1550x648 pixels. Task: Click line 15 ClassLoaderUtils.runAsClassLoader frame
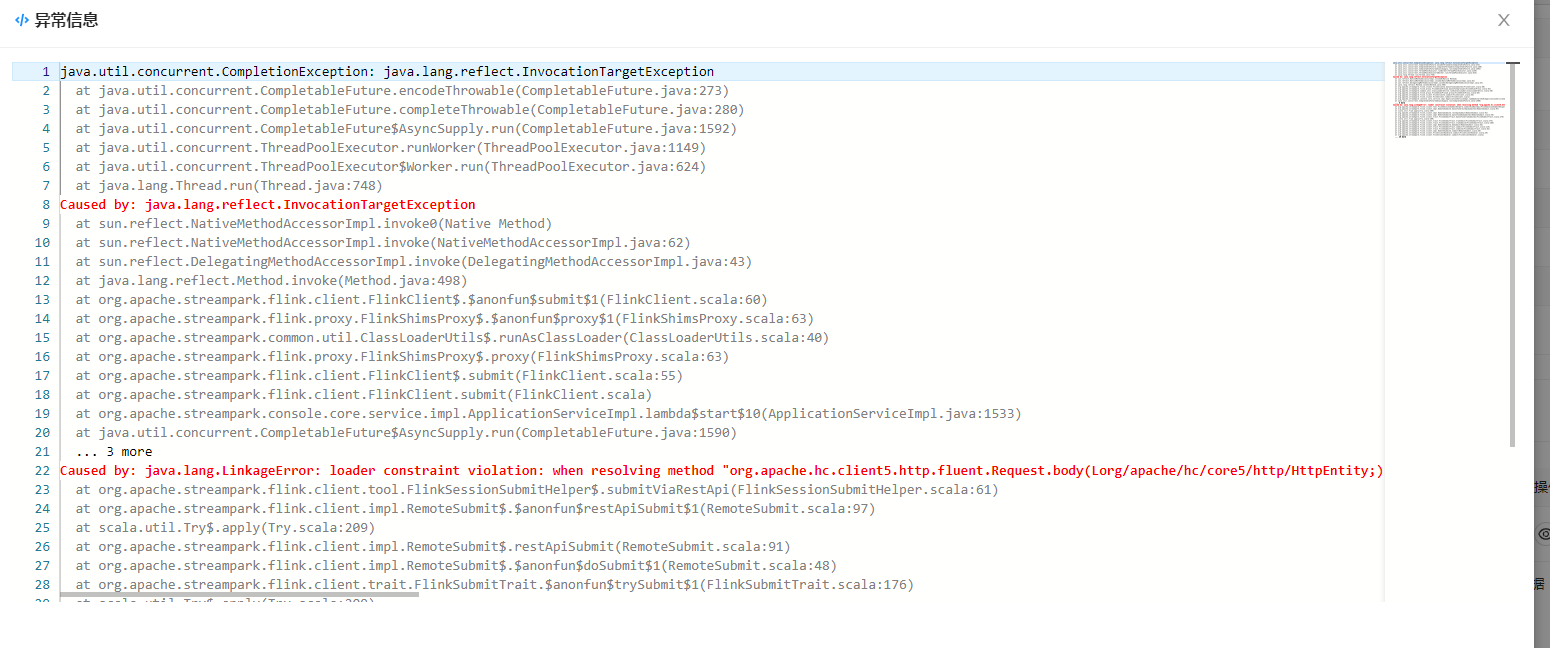point(452,338)
